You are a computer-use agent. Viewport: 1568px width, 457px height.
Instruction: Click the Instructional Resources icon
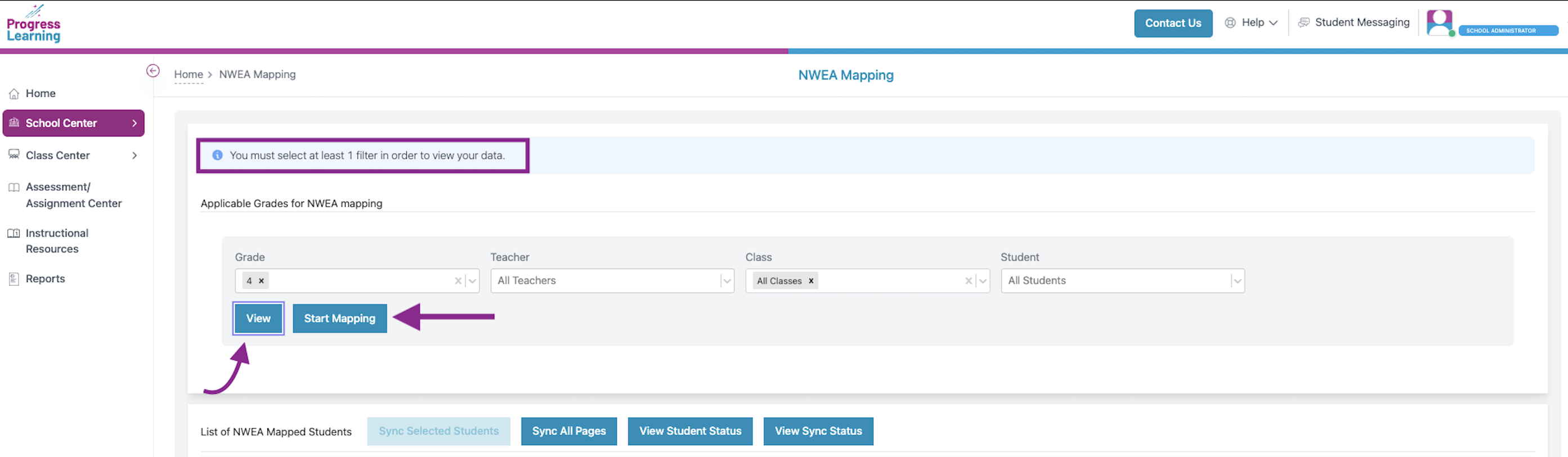tap(14, 234)
